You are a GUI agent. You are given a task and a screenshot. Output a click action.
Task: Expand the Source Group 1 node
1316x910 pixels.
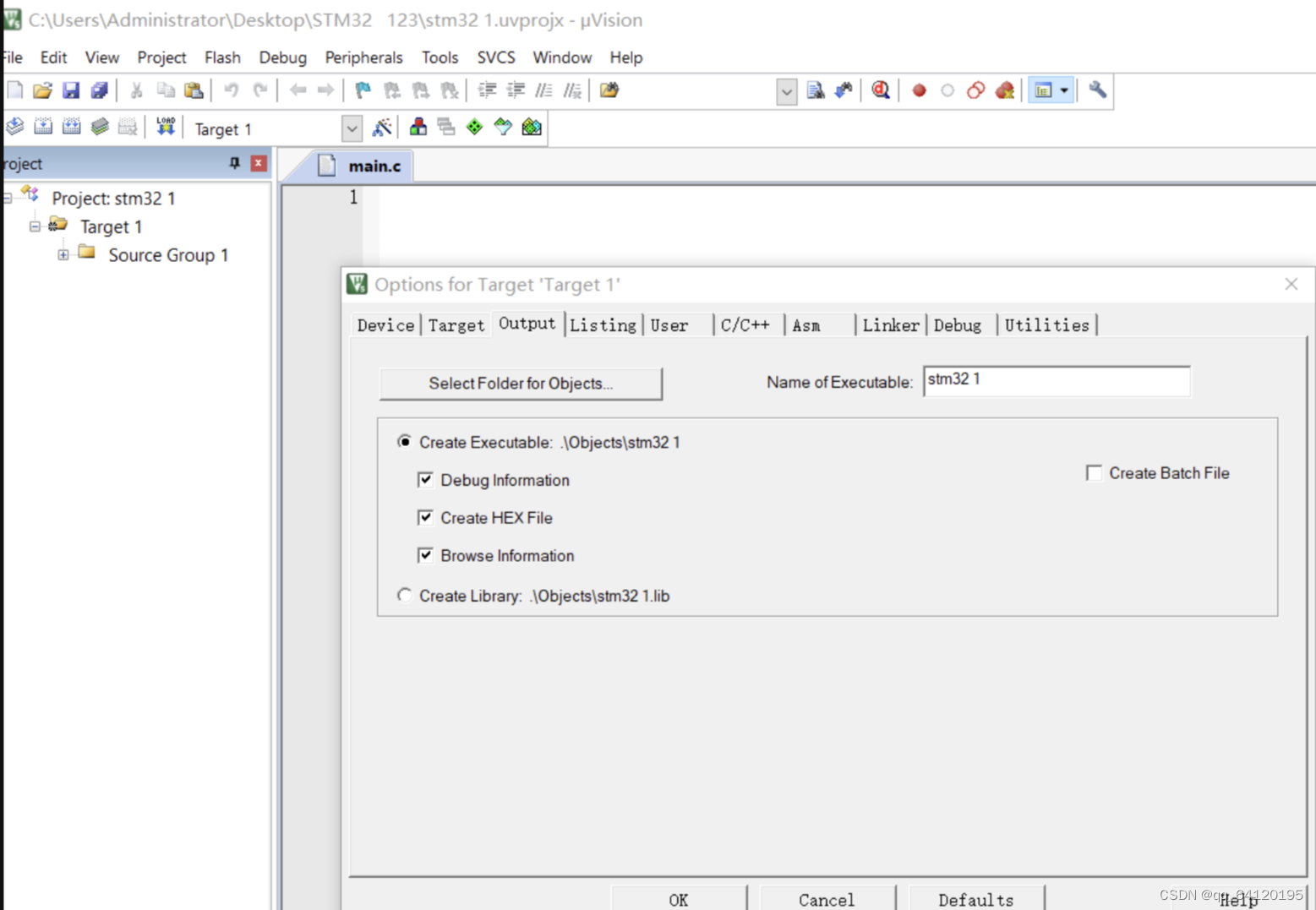[x=63, y=254]
